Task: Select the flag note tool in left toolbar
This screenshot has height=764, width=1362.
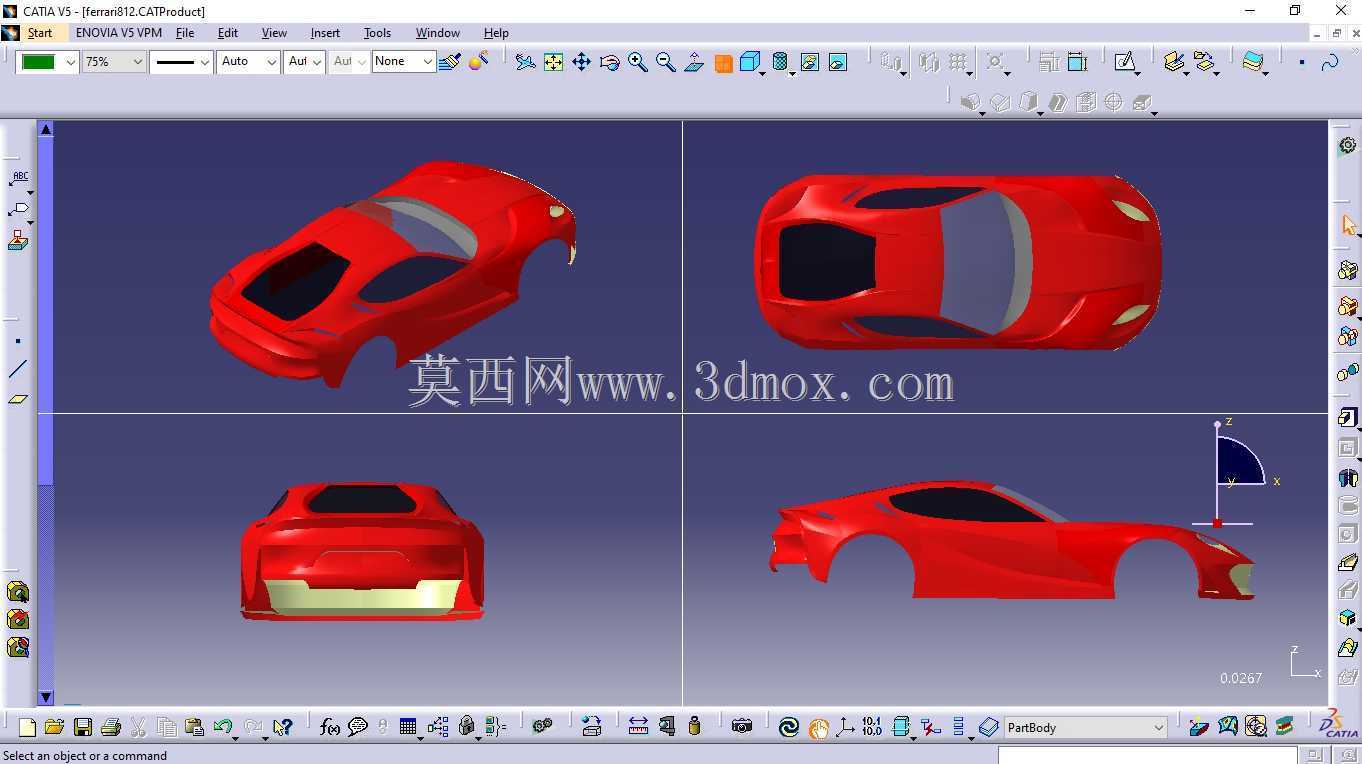Action: pos(18,209)
